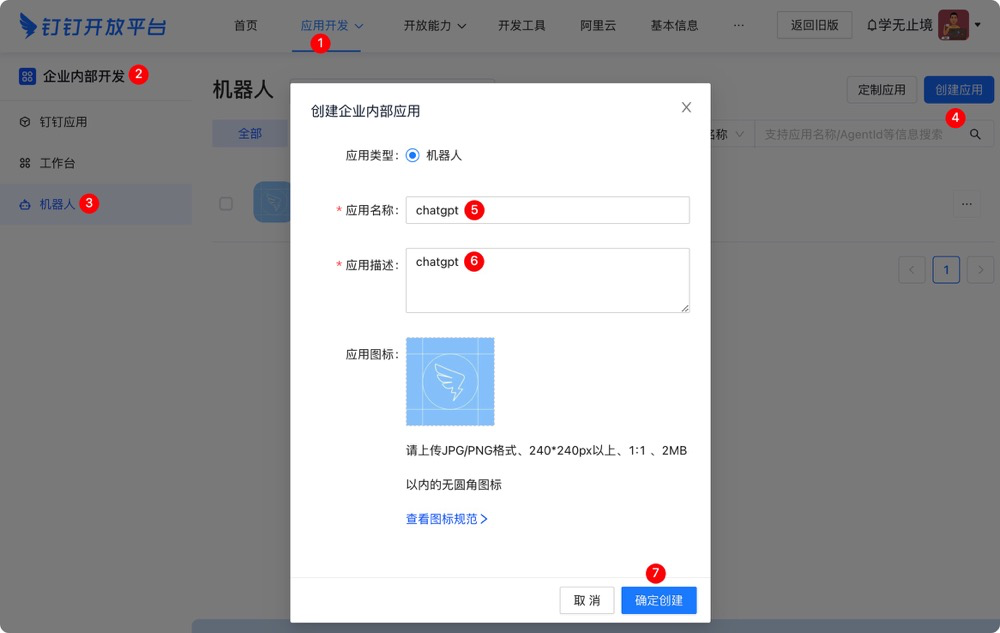
Task: Go to previous page arrow in pagination
Action: tap(912, 269)
